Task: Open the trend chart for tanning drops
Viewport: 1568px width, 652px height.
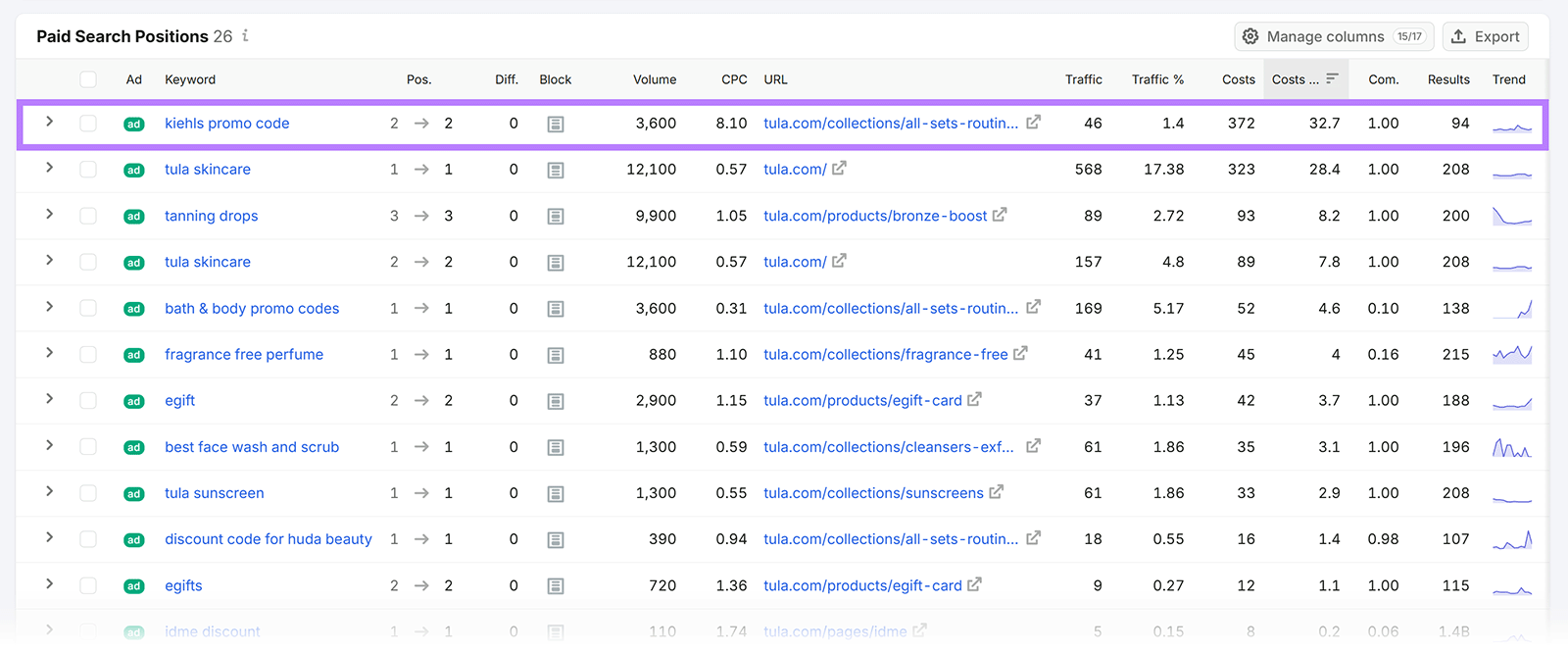Action: (1512, 216)
